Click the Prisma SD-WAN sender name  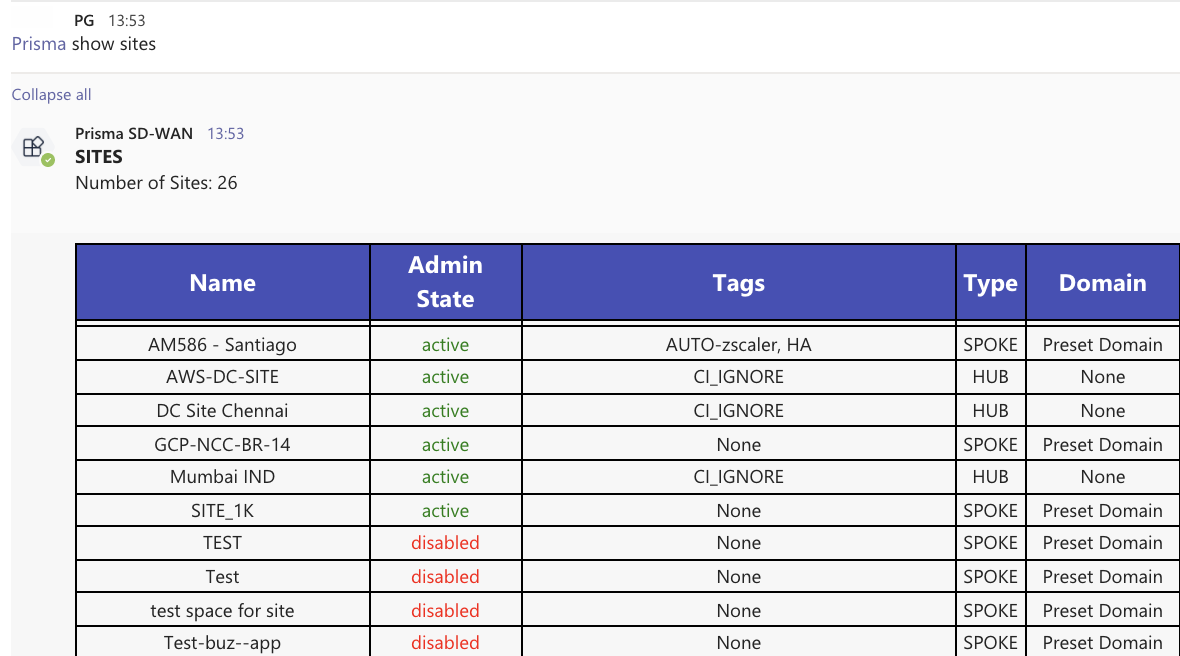134,134
